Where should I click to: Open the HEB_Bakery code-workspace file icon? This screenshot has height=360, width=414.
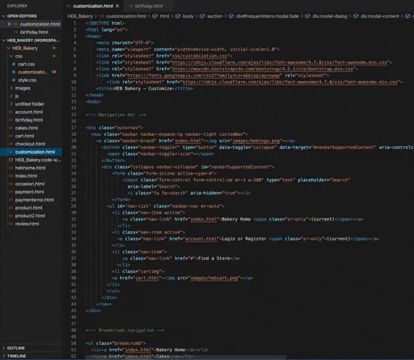pyautogui.click(x=11, y=160)
